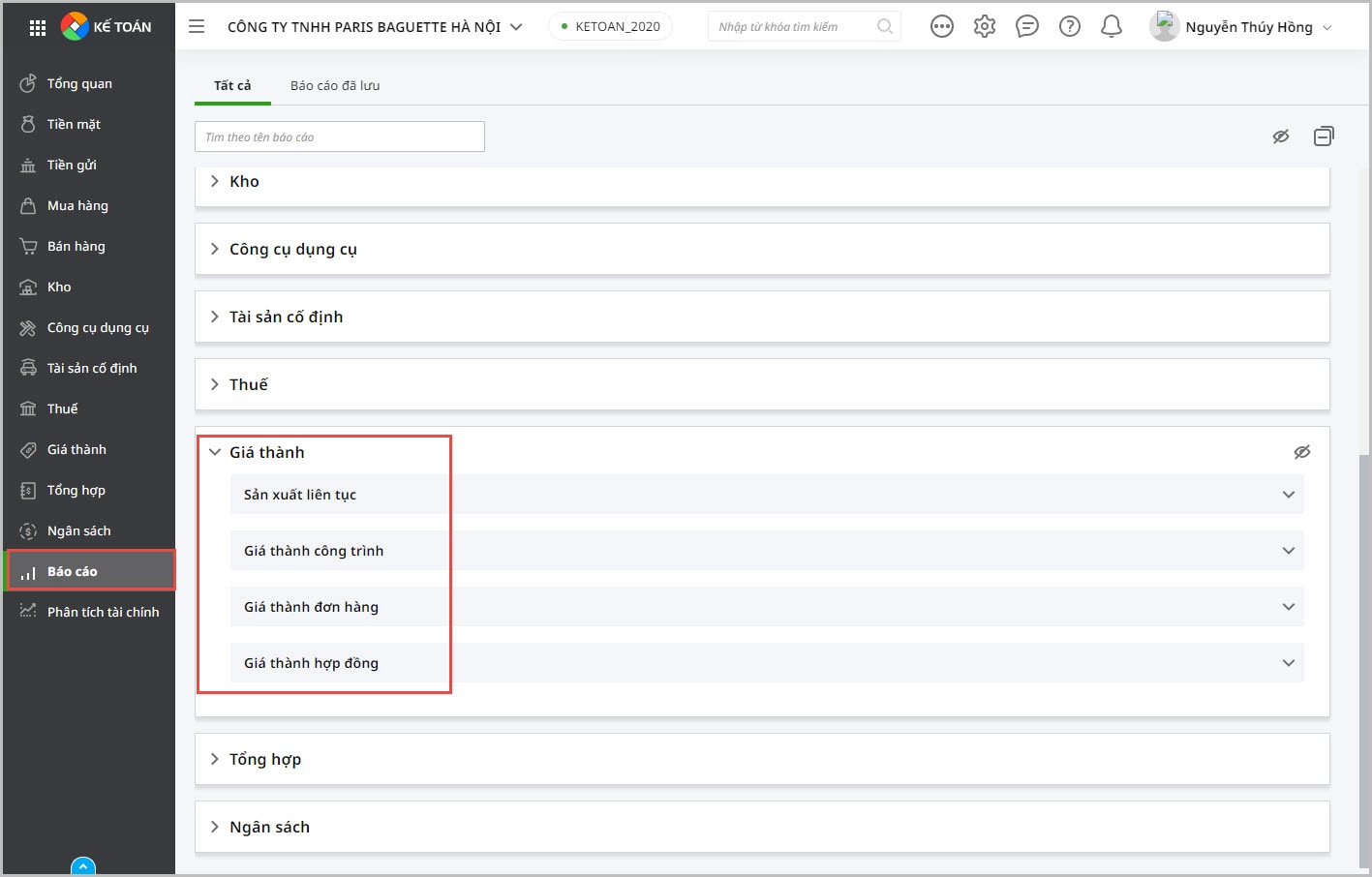
Task: Switch to Báo cáo đã lưu tab
Action: pos(335,85)
